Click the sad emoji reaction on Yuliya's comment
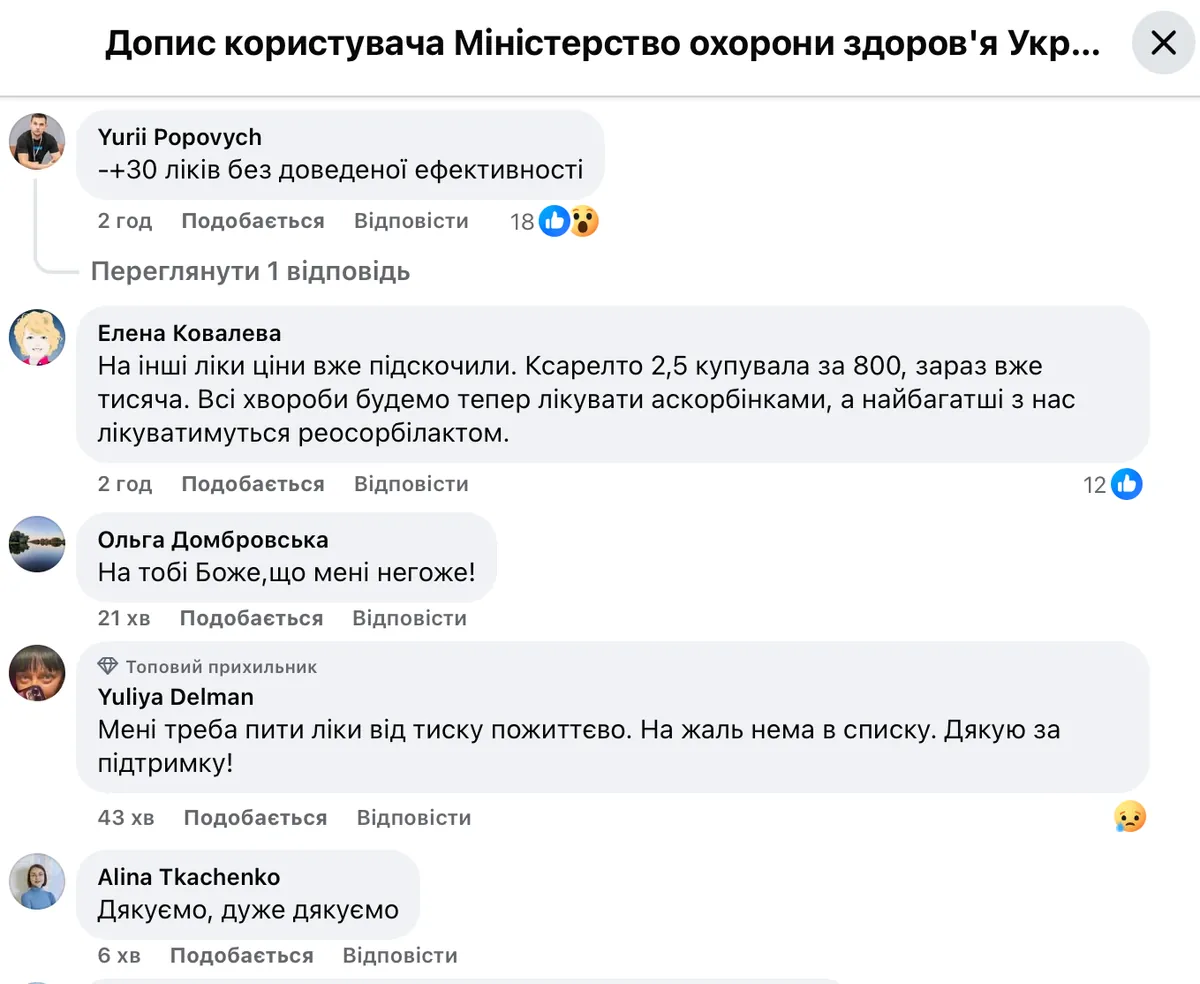The height and width of the screenshot is (984, 1200). point(1129,817)
